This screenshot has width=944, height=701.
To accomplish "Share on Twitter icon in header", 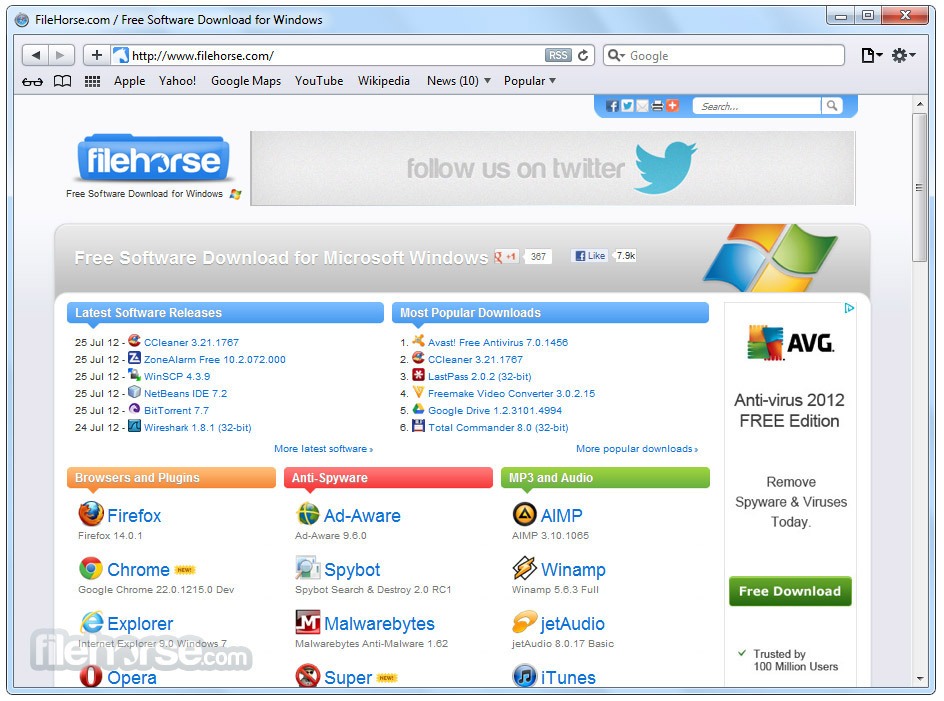I will (x=627, y=106).
